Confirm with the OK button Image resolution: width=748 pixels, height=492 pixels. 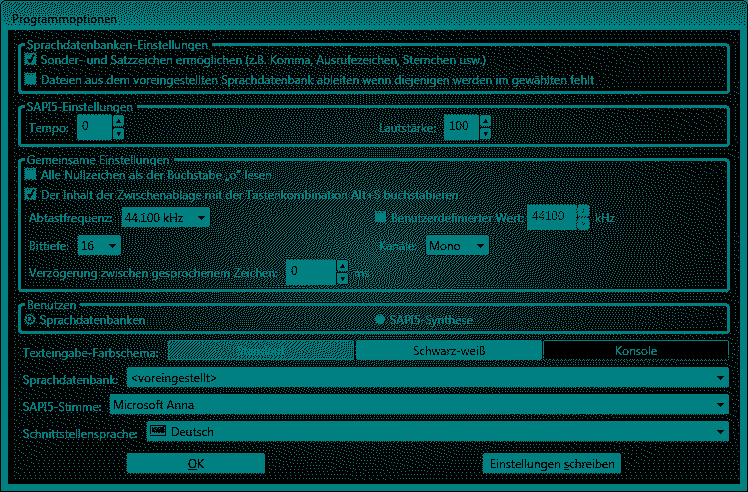(x=196, y=463)
